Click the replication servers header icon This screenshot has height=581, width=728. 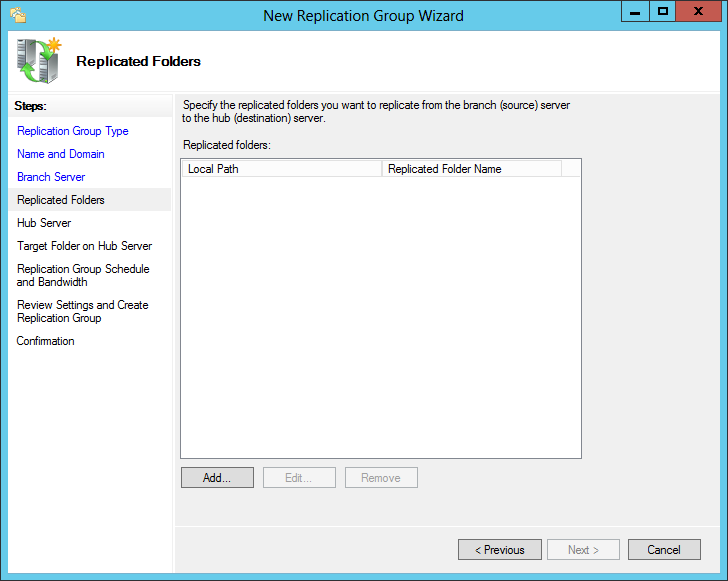click(39, 60)
